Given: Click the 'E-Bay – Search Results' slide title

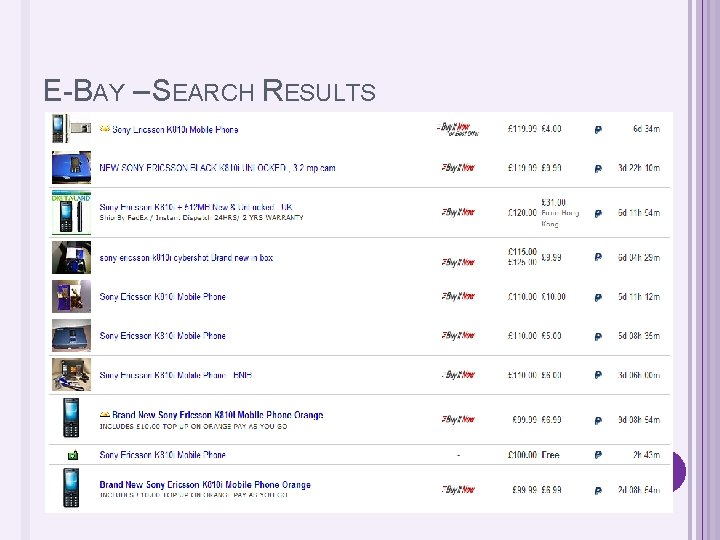Looking at the screenshot, I should [209, 90].
